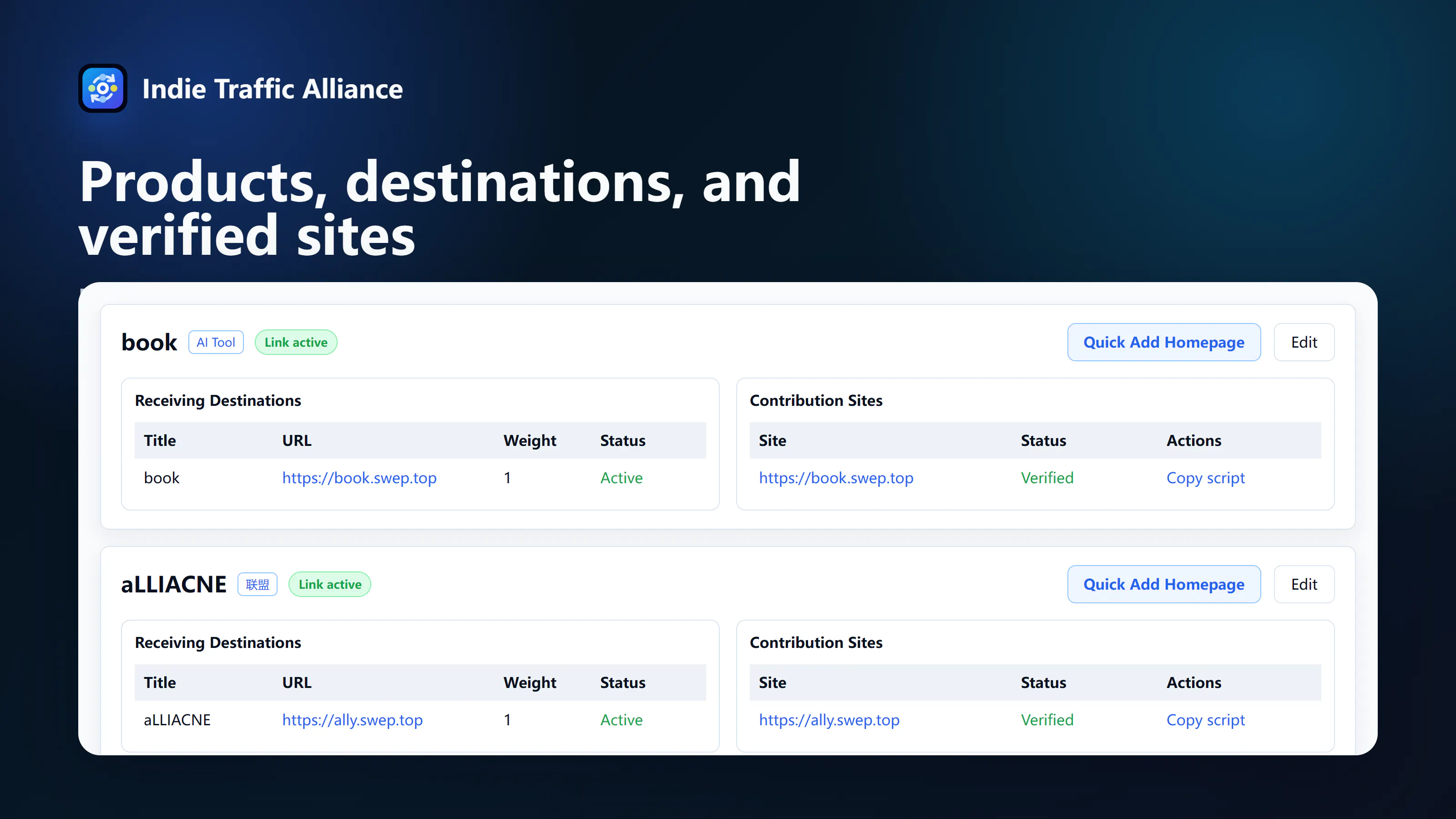Image resolution: width=1456 pixels, height=819 pixels.
Task: Click Verified status for ally.swep.top site
Action: click(1047, 719)
